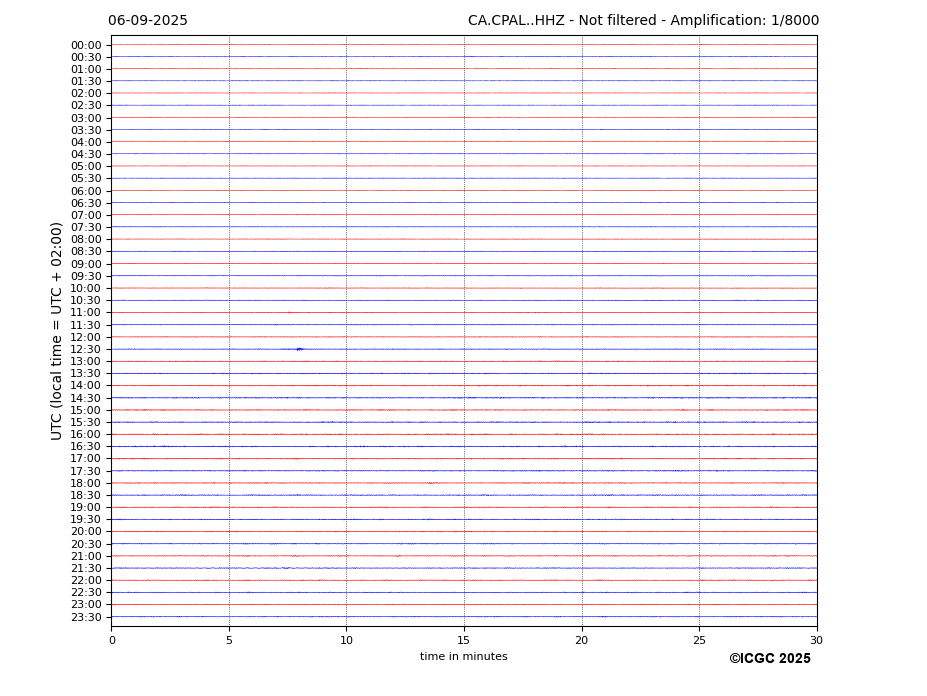Screen dimensions: 927x696
Task: Click the 21:30 time row label
Action: 86,568
